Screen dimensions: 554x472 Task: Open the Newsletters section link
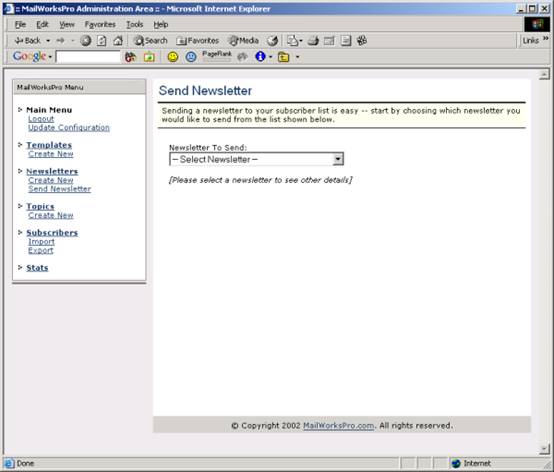[52, 171]
